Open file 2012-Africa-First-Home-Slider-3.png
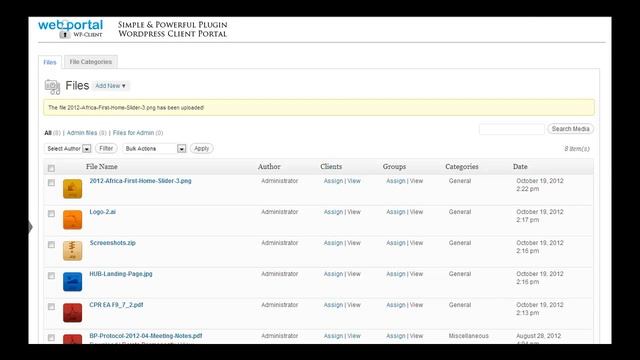The image size is (640, 360). [x=140, y=181]
